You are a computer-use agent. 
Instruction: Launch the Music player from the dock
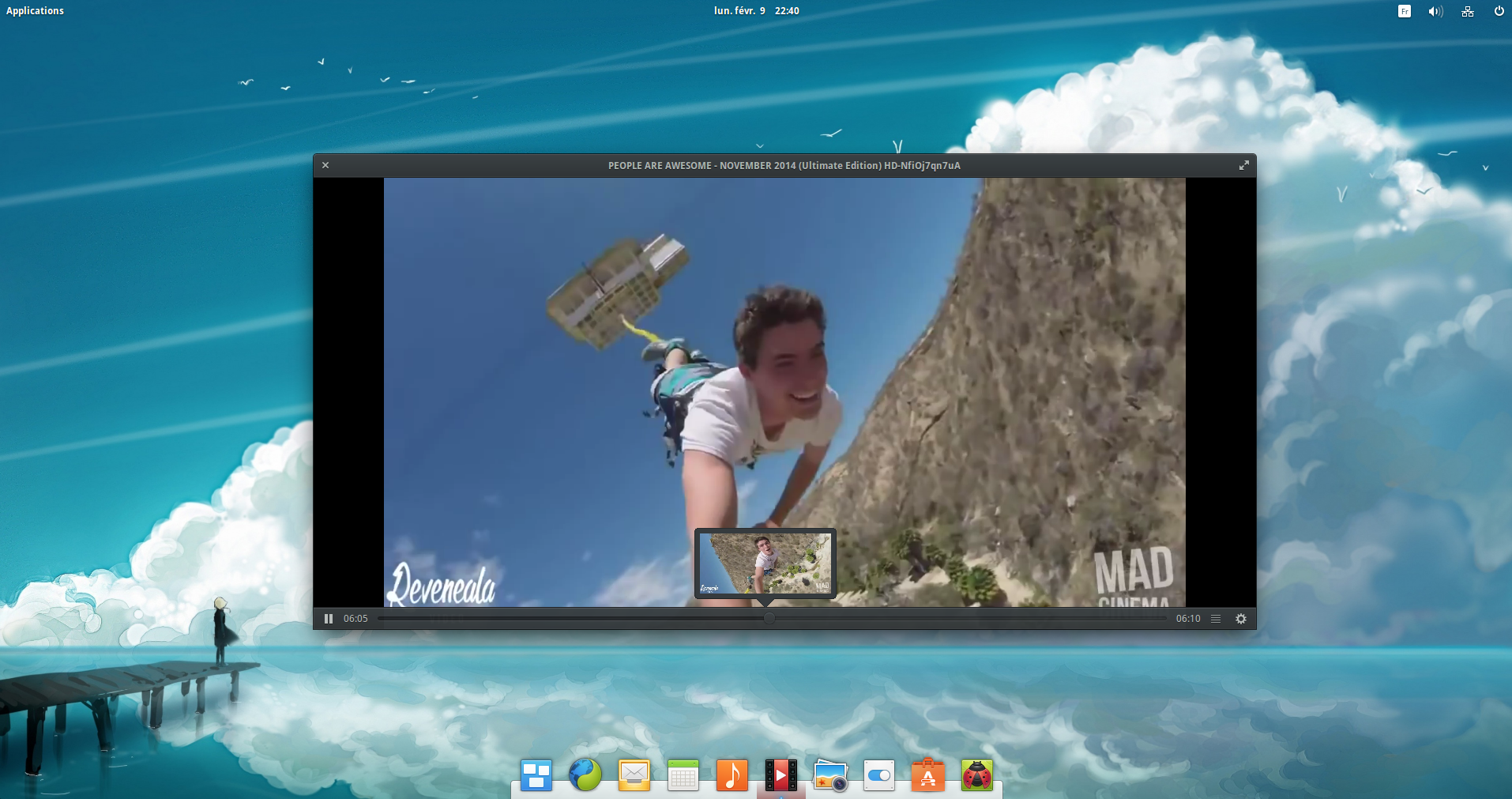pyautogui.click(x=732, y=775)
